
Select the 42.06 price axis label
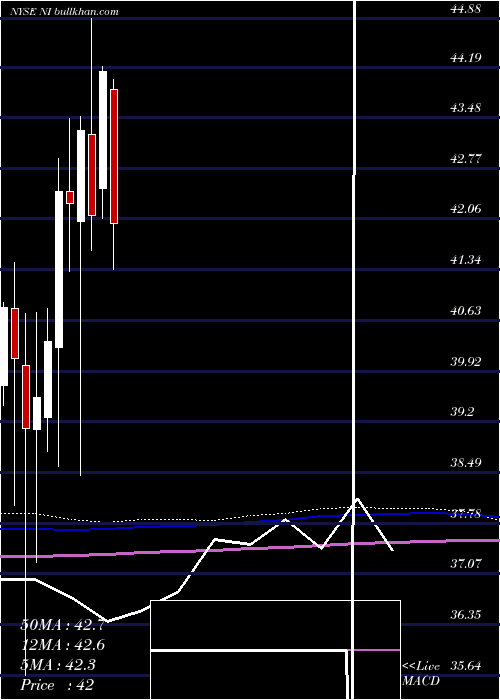point(466,208)
